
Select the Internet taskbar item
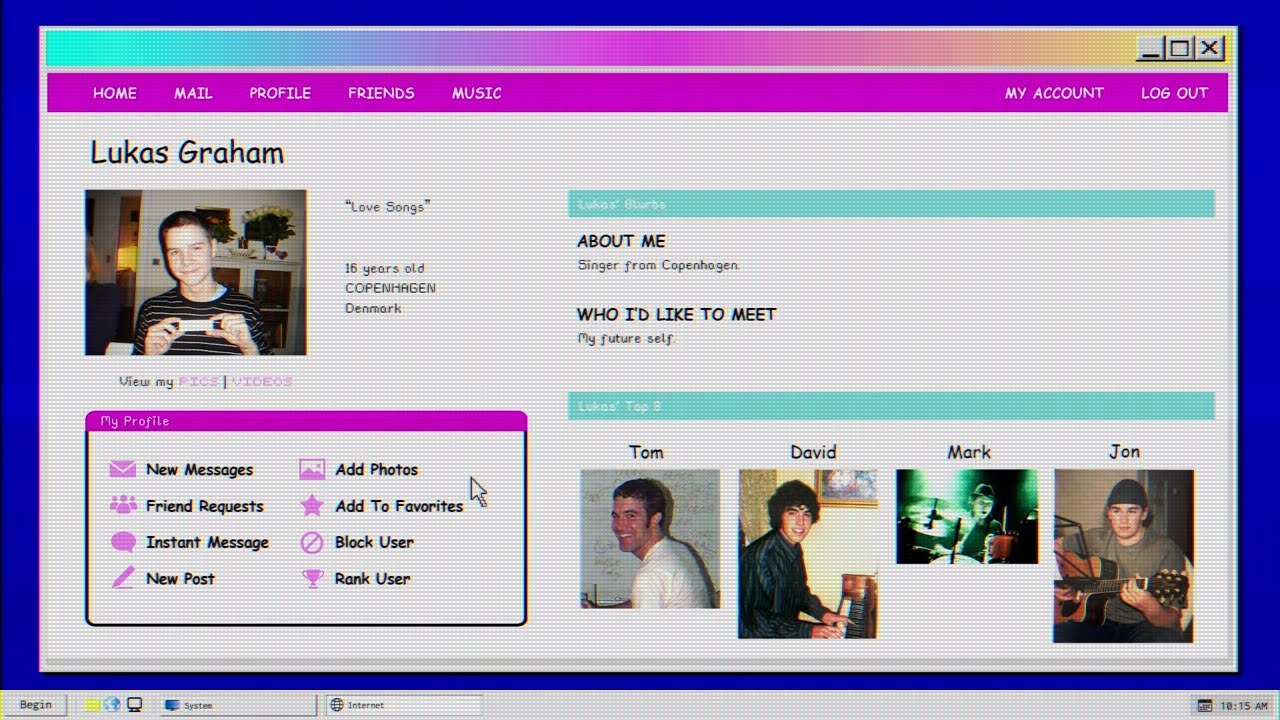405,705
